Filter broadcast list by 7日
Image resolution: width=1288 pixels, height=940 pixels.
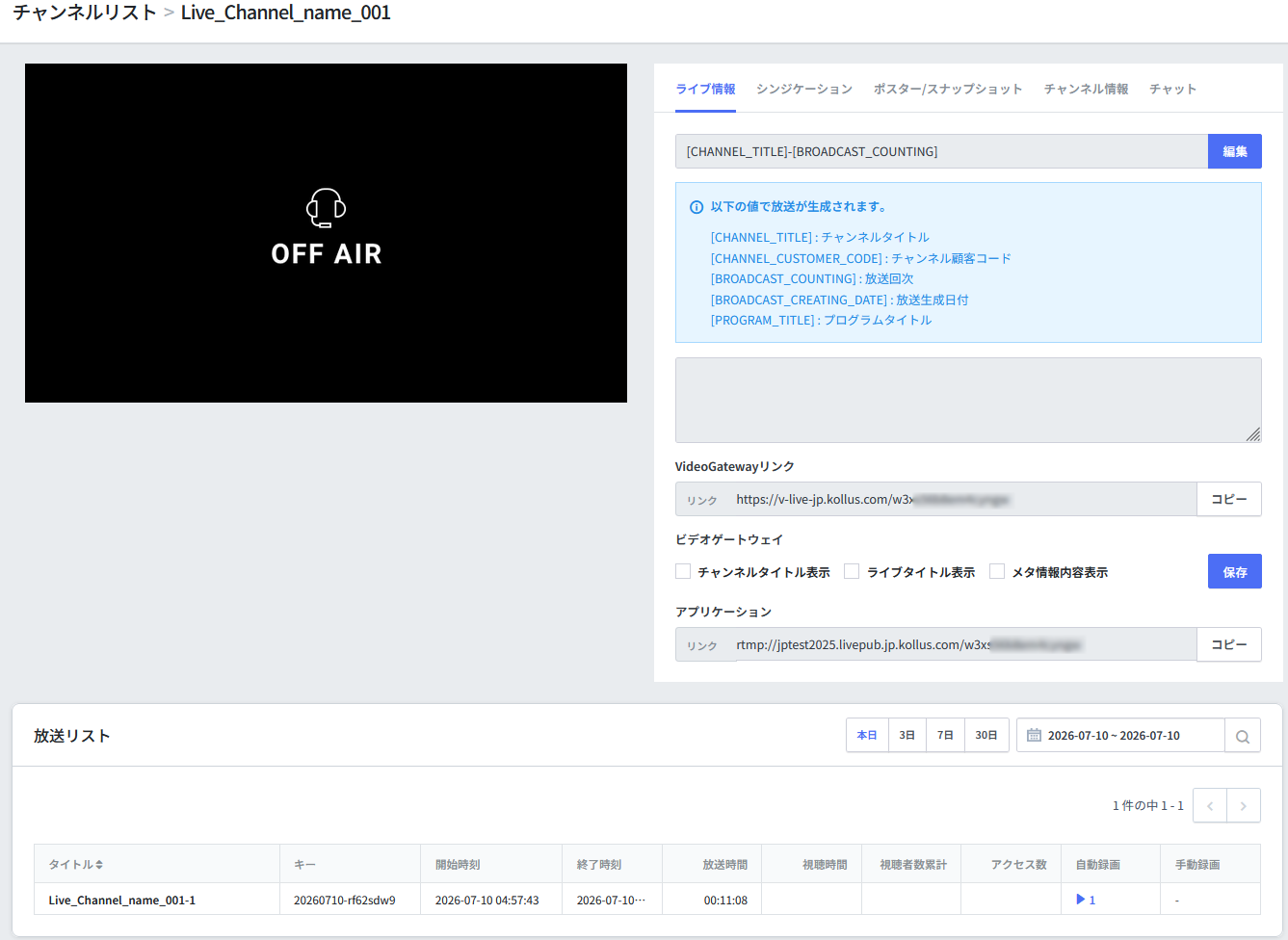(946, 735)
